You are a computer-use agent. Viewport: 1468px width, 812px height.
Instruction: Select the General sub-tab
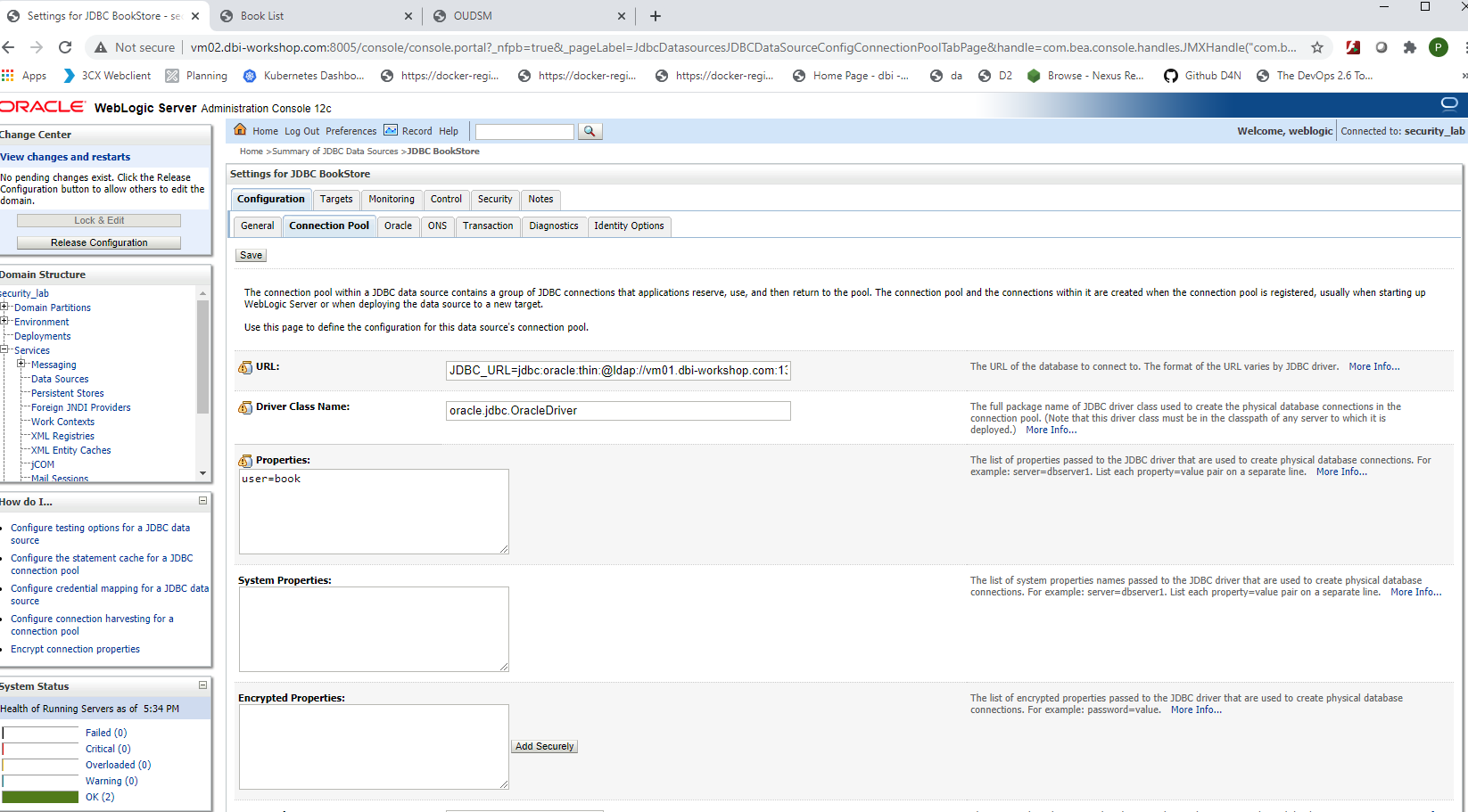click(x=258, y=226)
